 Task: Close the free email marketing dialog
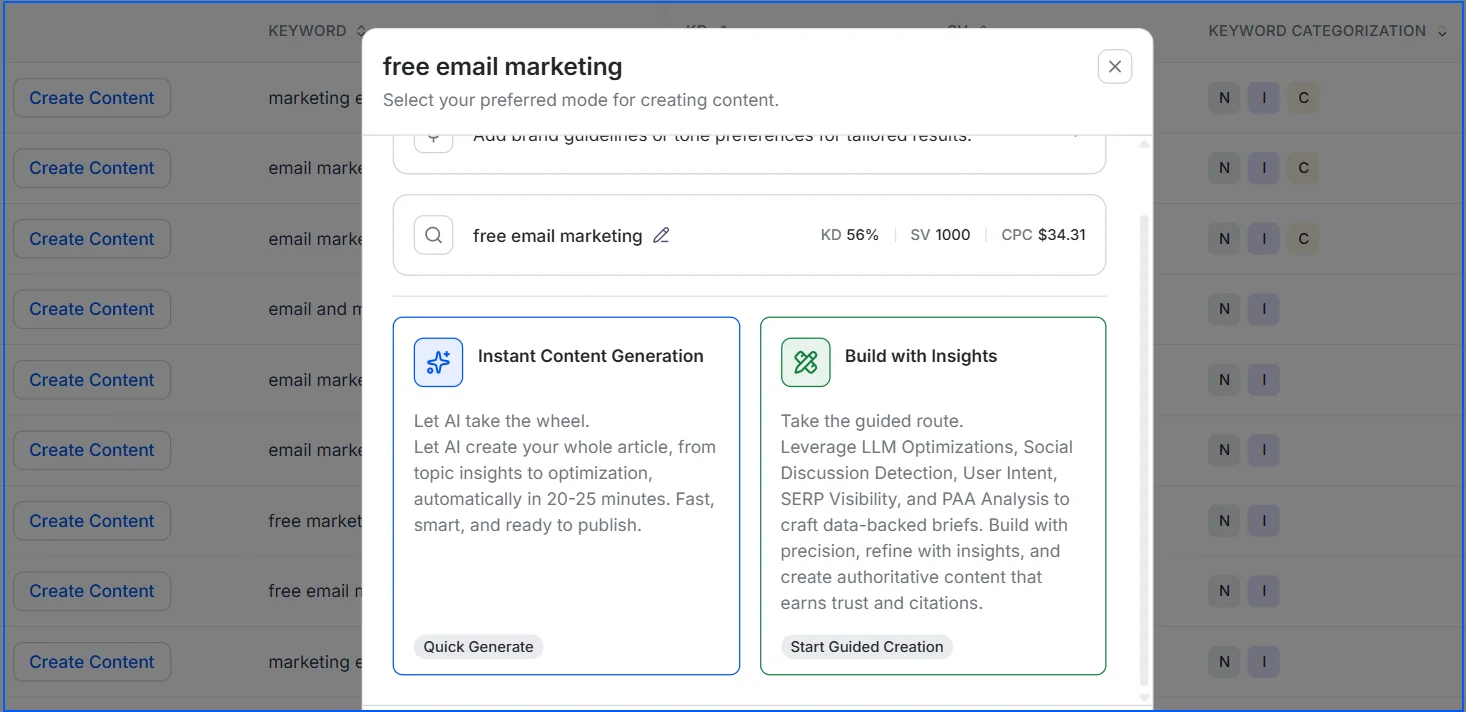[x=1115, y=67]
